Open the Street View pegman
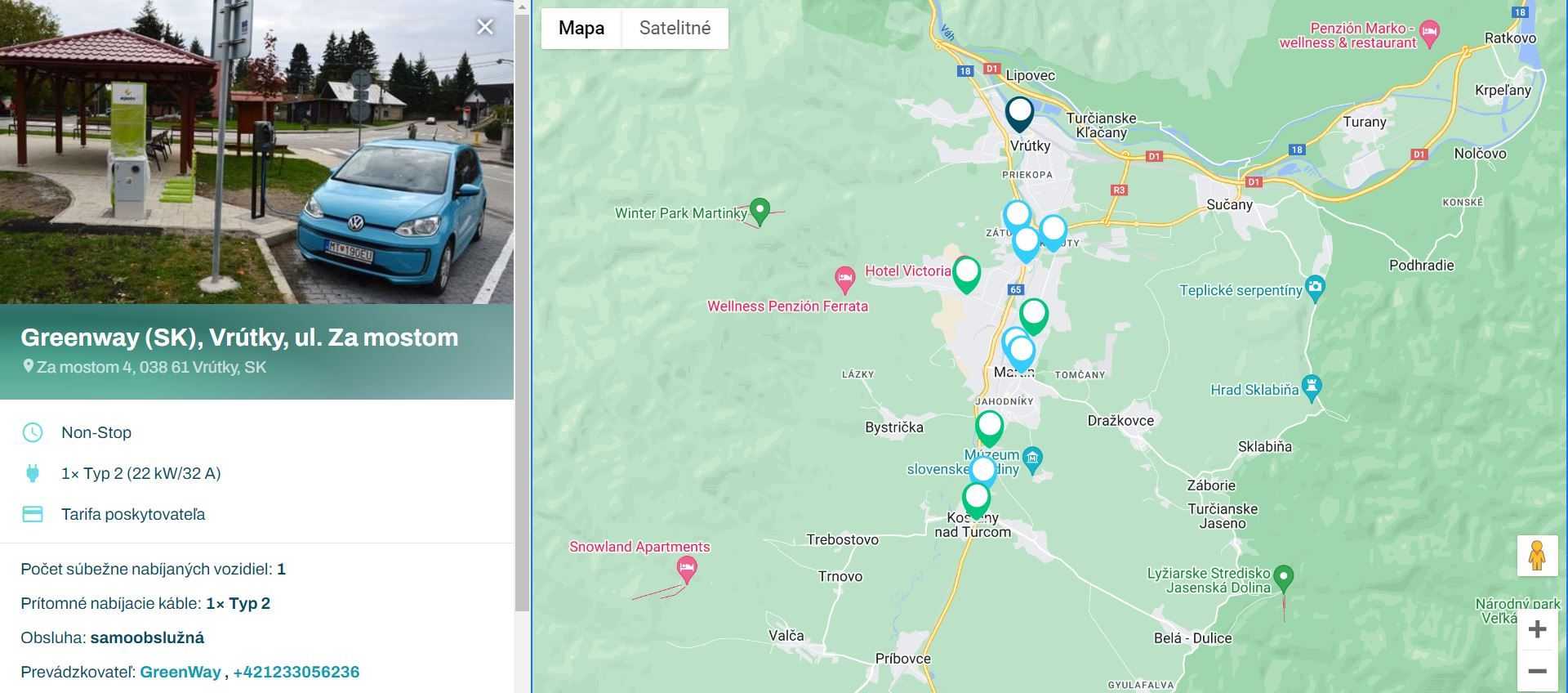The width and height of the screenshot is (1568, 693). pos(1537,556)
